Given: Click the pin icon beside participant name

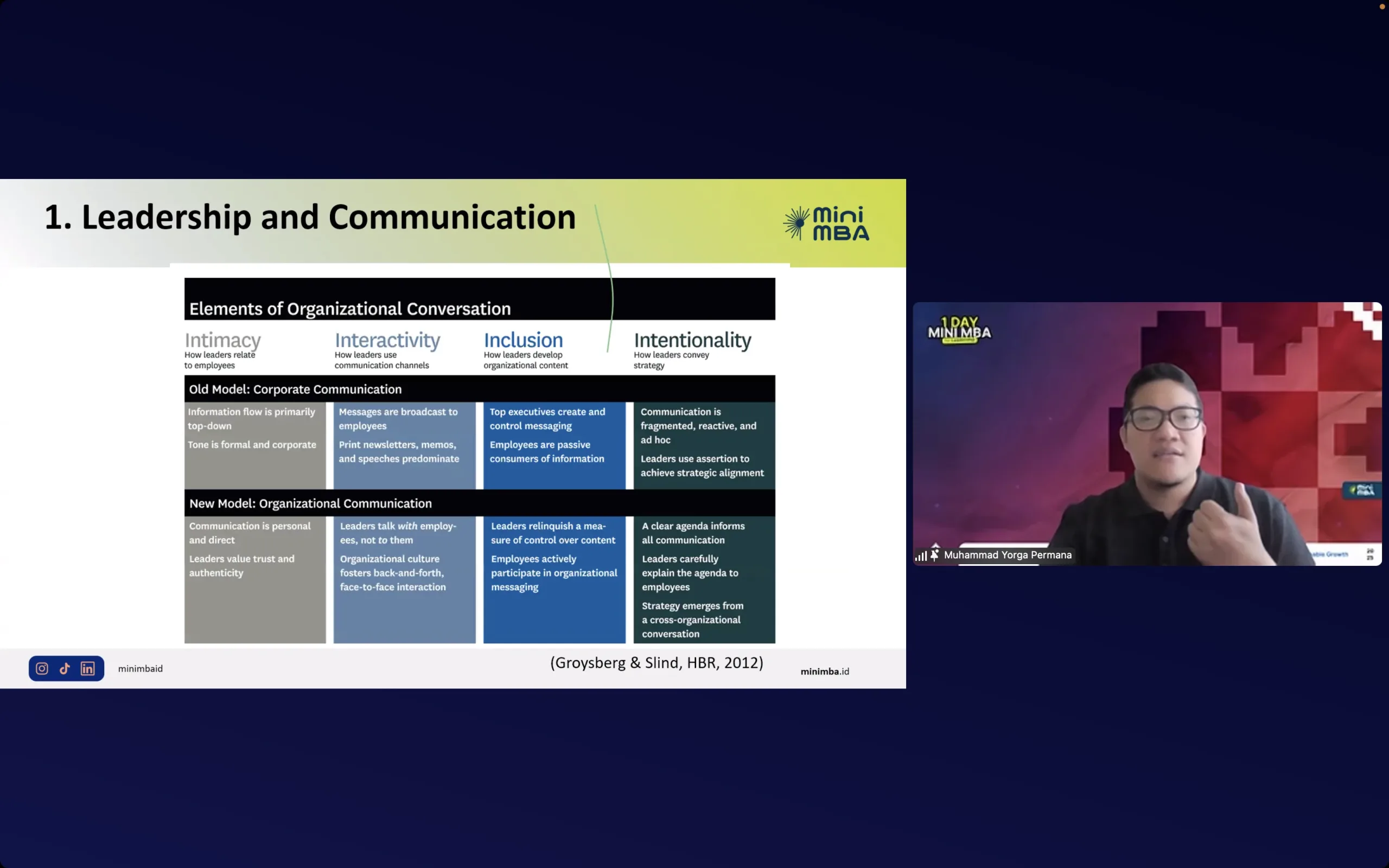Looking at the screenshot, I should tap(934, 554).
